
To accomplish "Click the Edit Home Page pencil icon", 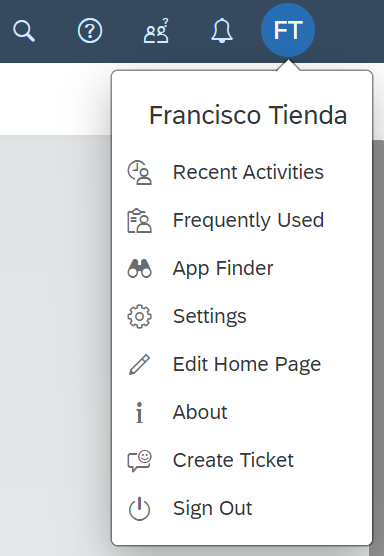I will 140,364.
